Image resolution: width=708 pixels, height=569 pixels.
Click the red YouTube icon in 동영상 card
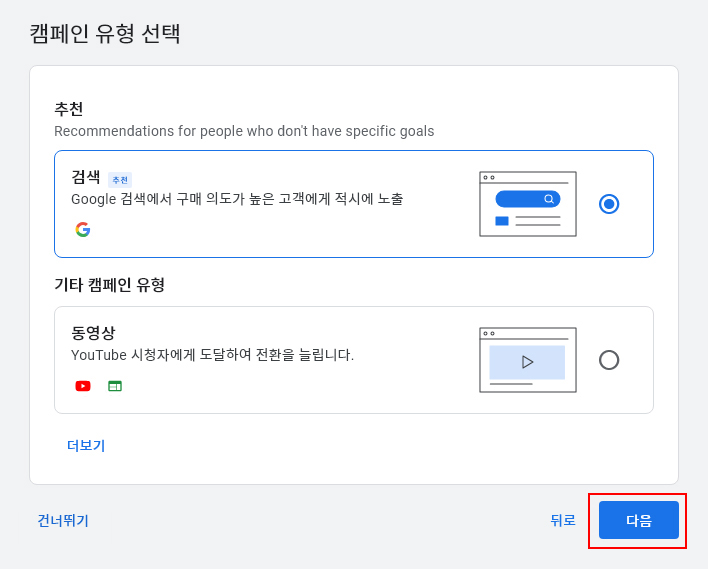pyautogui.click(x=83, y=386)
